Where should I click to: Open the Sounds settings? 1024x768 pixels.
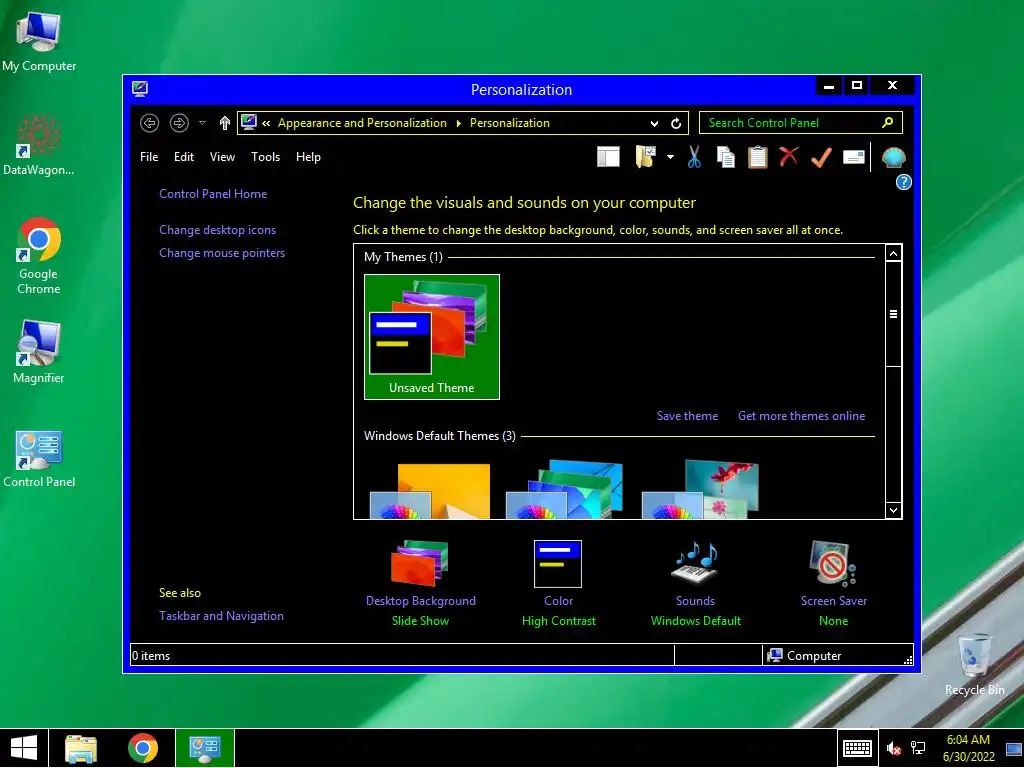[696, 583]
